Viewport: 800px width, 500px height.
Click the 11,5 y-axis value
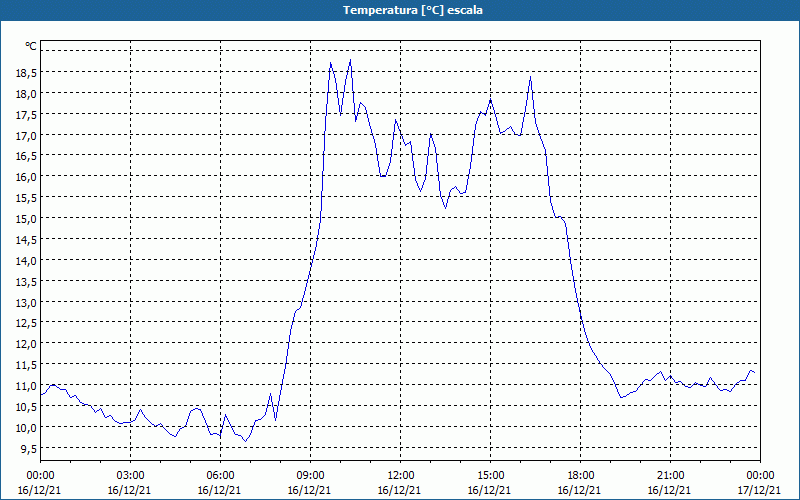click(x=27, y=365)
